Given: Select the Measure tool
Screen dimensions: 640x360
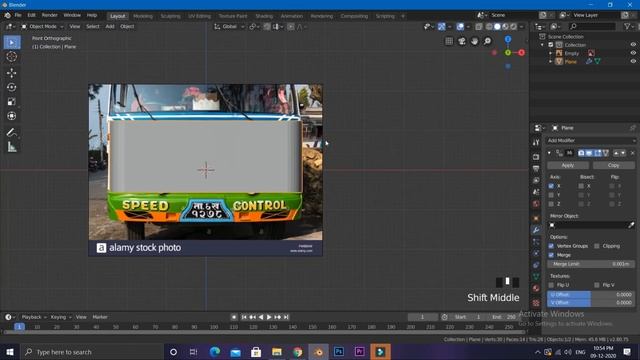Looking at the screenshot, I should click(12, 147).
